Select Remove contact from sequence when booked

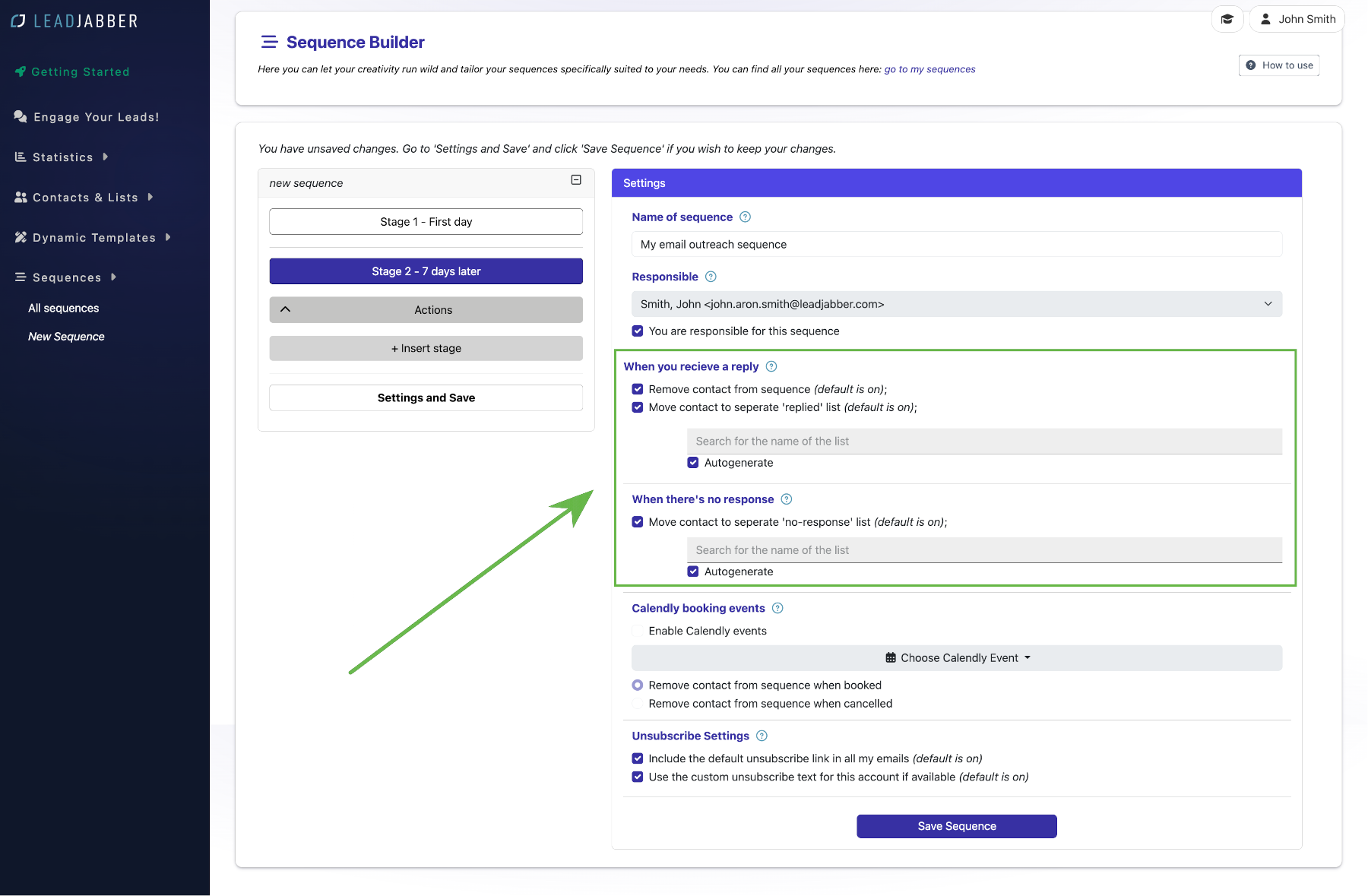pyautogui.click(x=638, y=685)
